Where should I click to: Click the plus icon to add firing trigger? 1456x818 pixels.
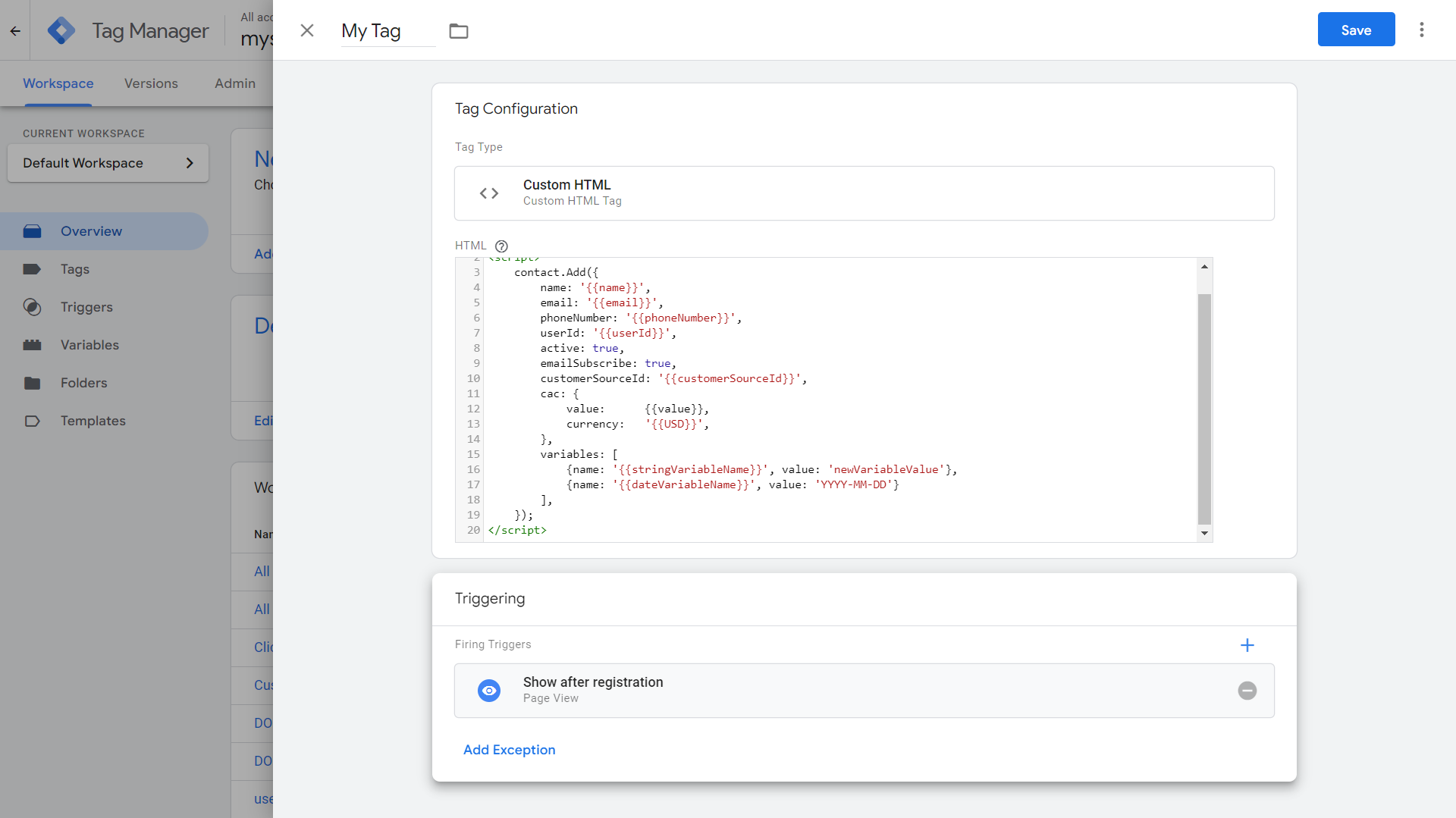point(1247,645)
